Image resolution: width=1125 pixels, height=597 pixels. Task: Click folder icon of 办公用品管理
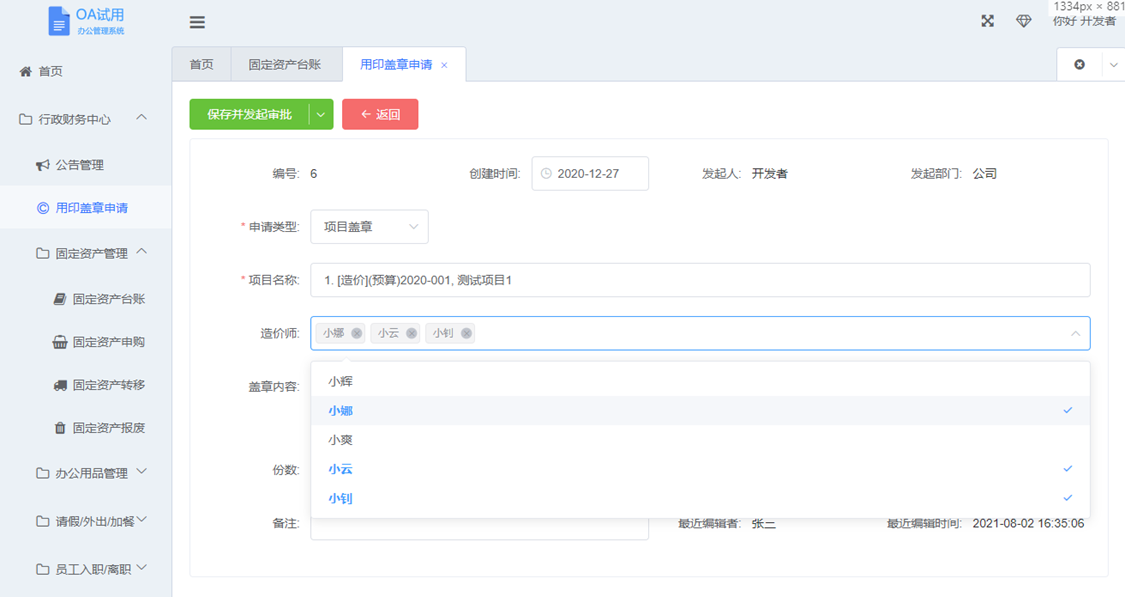click(42, 474)
